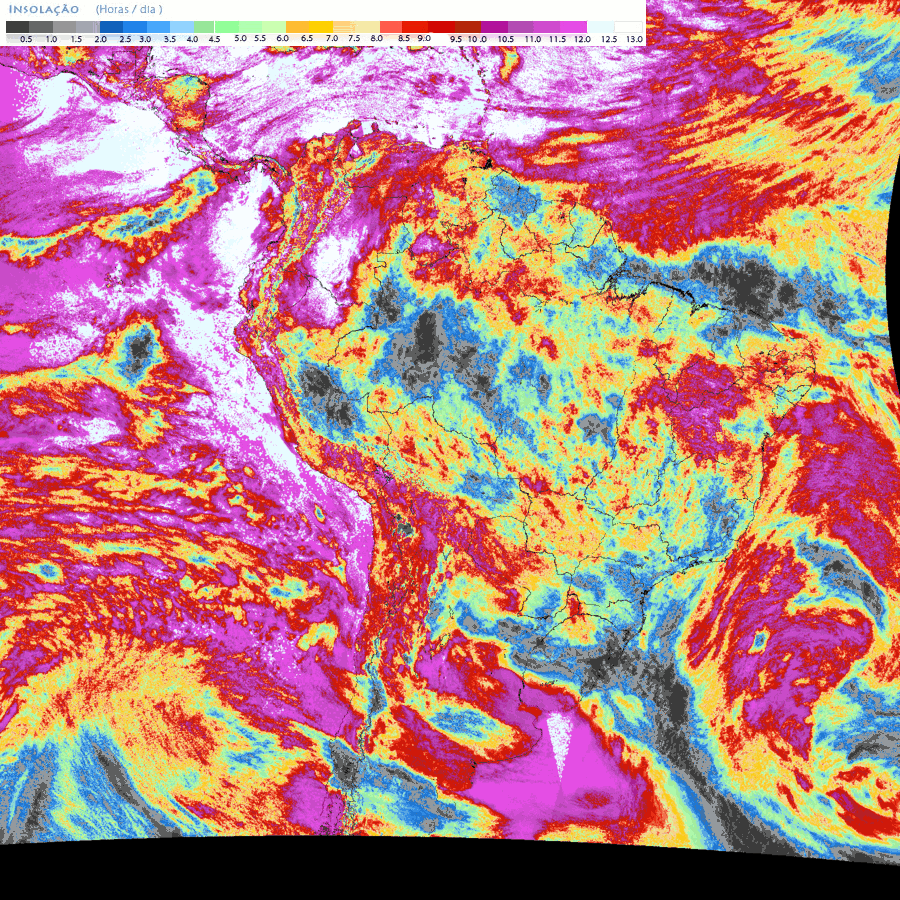Click the brick red swatch ending at 10.0

468,27
